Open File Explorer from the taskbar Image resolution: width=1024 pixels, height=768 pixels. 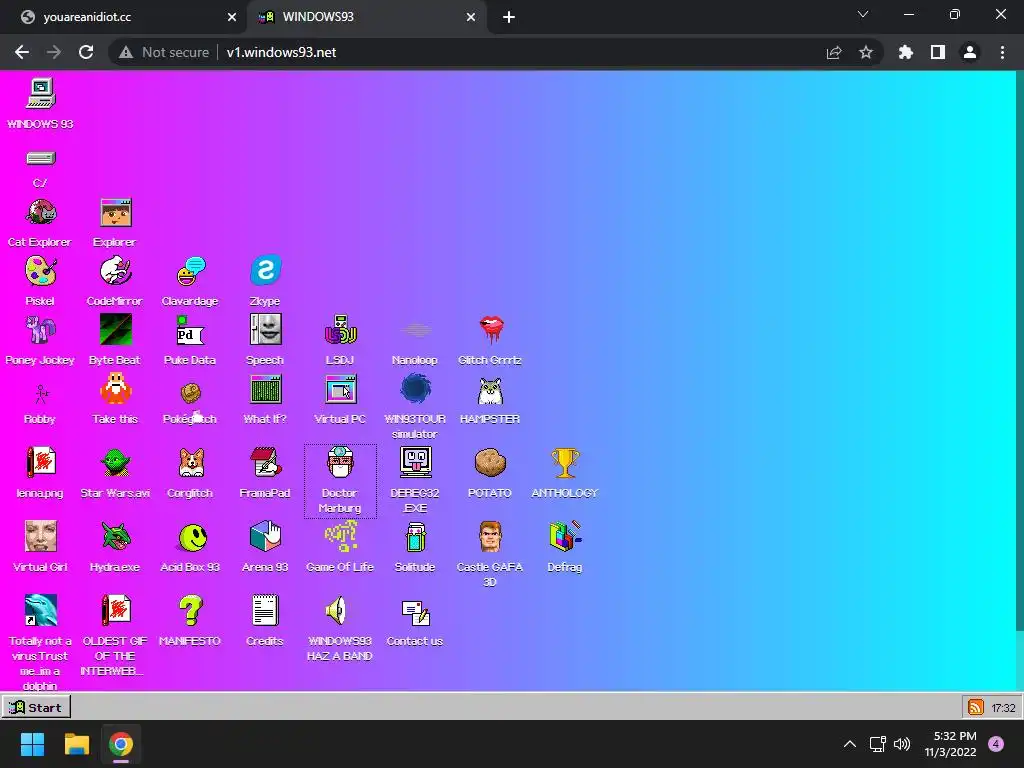76,744
